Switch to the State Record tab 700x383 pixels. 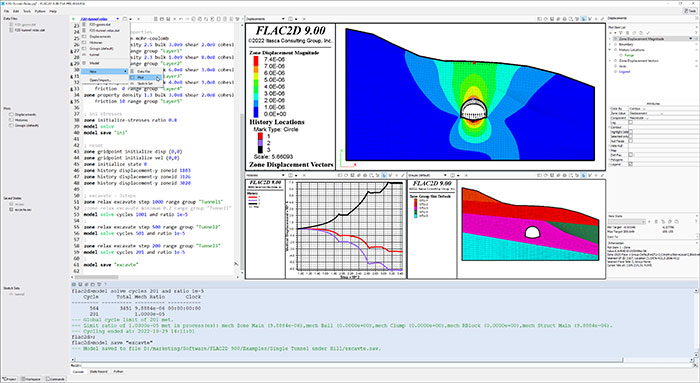point(98,371)
